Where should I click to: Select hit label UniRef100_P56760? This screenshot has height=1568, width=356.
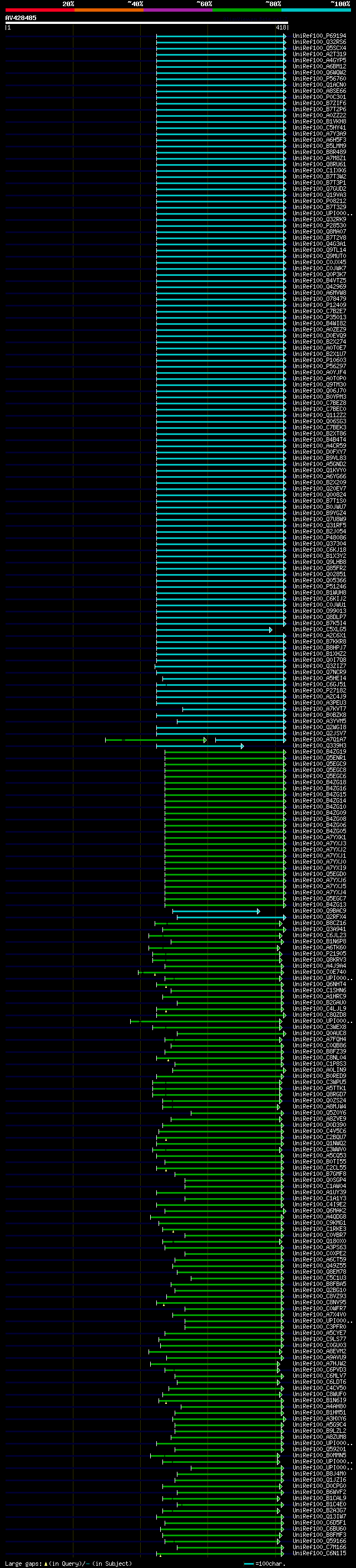click(x=319, y=78)
